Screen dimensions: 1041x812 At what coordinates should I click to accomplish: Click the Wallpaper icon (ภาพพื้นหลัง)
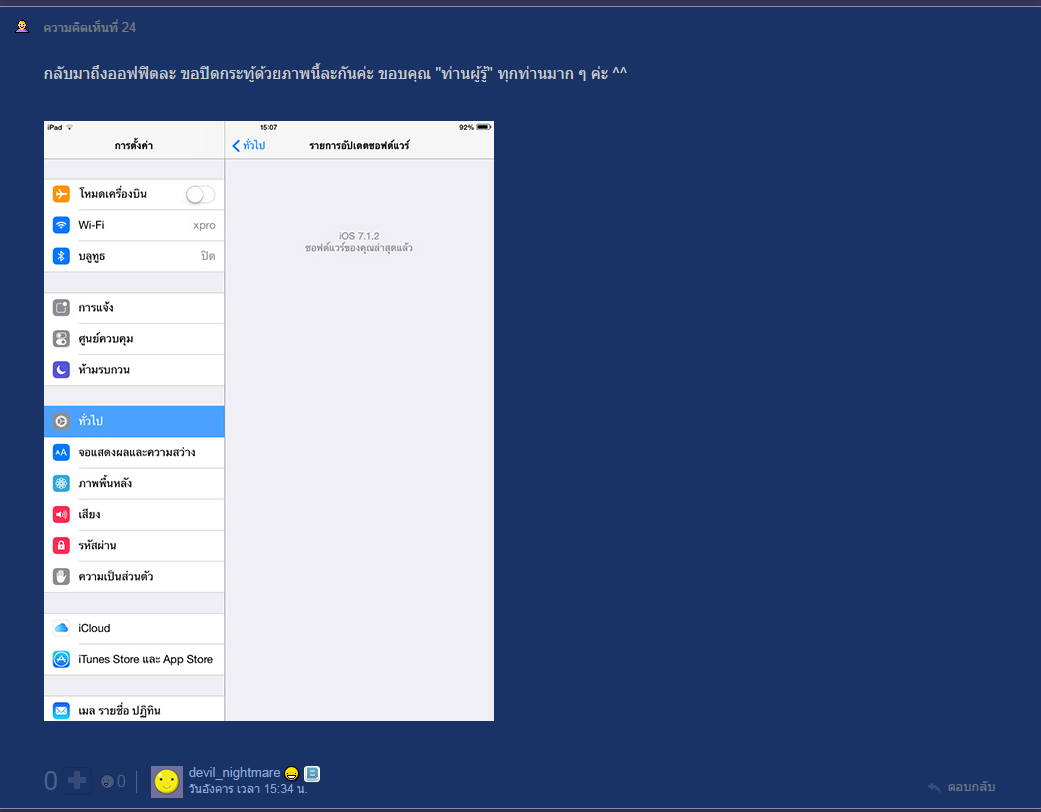pyautogui.click(x=61, y=483)
